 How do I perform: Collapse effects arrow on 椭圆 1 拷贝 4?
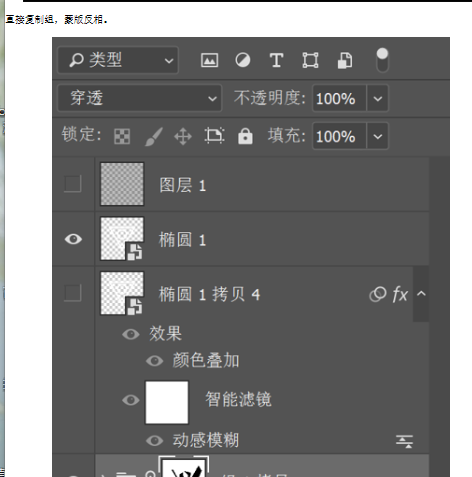421,294
